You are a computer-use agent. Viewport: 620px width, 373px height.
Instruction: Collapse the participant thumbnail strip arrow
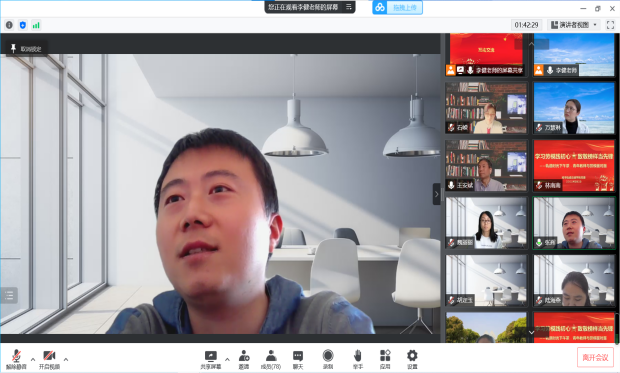[x=437, y=194]
